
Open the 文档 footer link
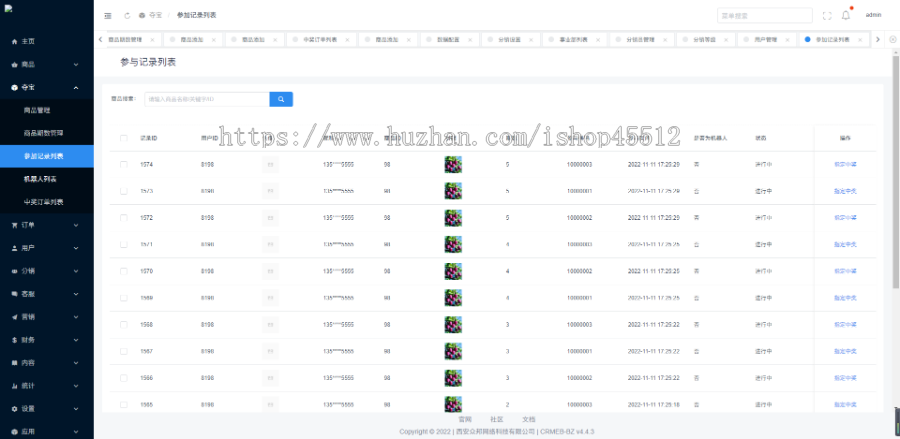tap(529, 419)
